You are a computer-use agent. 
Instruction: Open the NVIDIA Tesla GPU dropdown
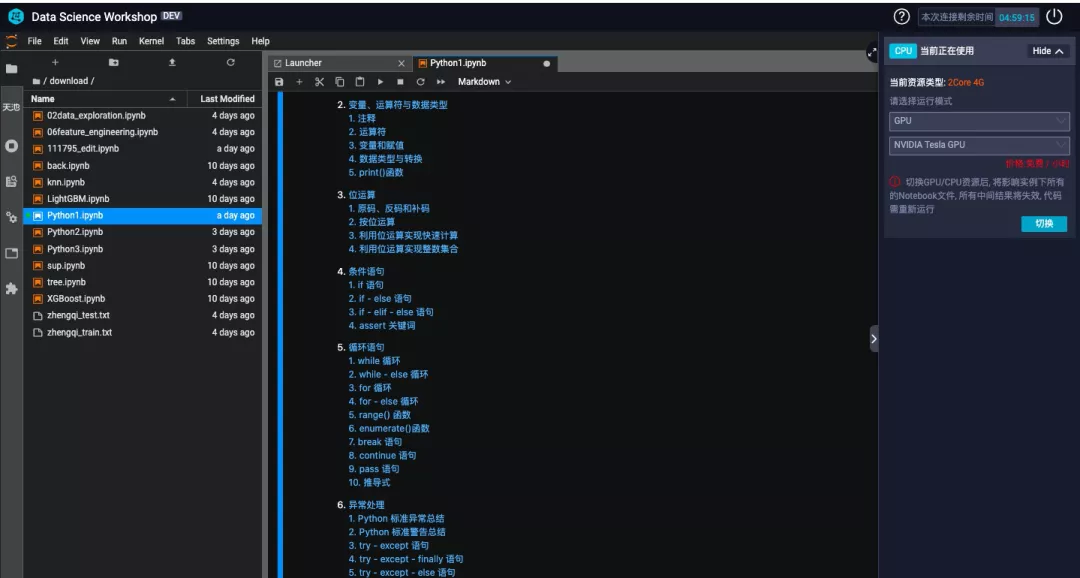tap(979, 145)
